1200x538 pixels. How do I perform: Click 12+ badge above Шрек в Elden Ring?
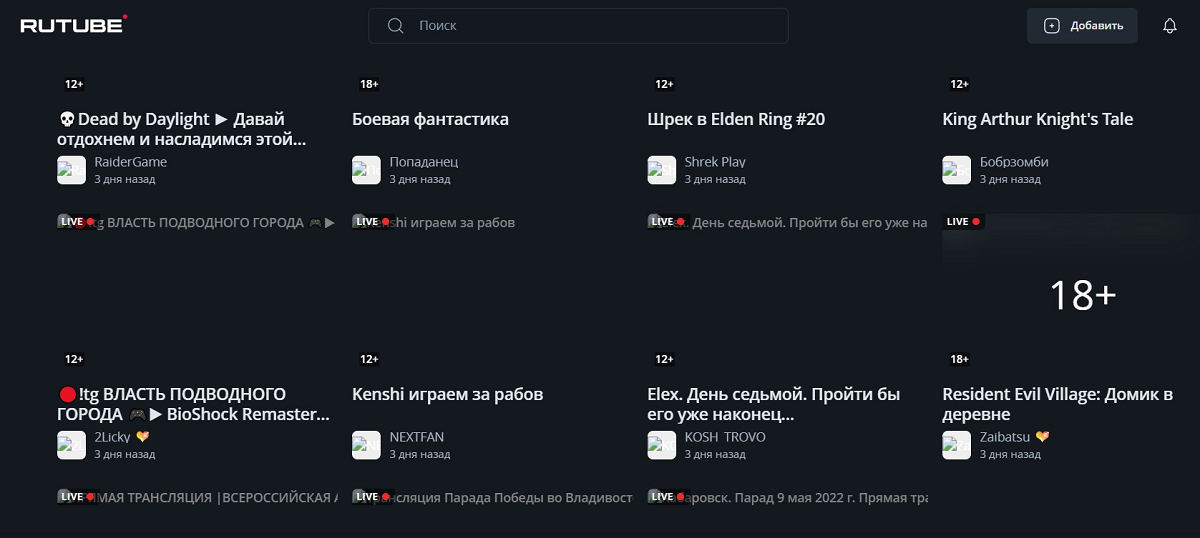tap(664, 84)
